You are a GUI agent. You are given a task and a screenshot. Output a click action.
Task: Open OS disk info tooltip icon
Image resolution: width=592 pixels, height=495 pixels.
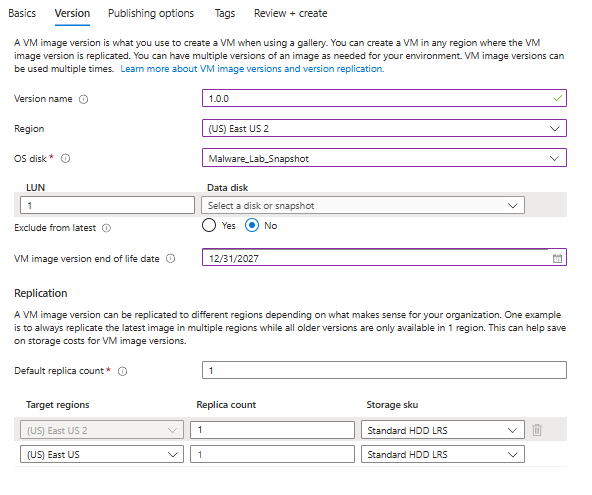click(65, 159)
